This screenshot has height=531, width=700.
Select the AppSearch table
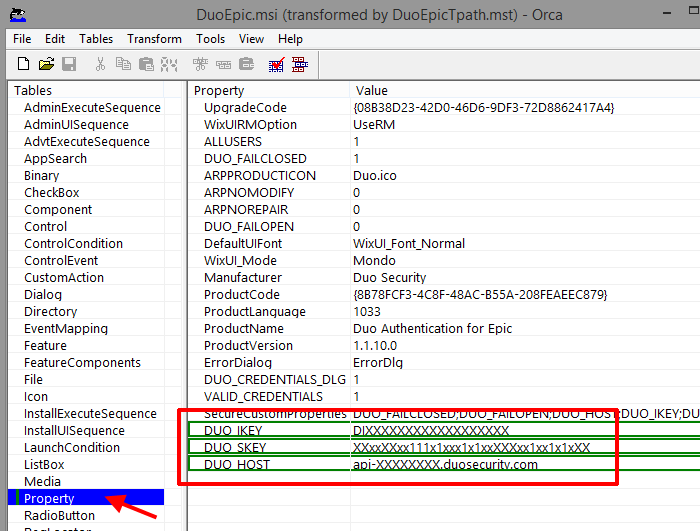pos(55,159)
